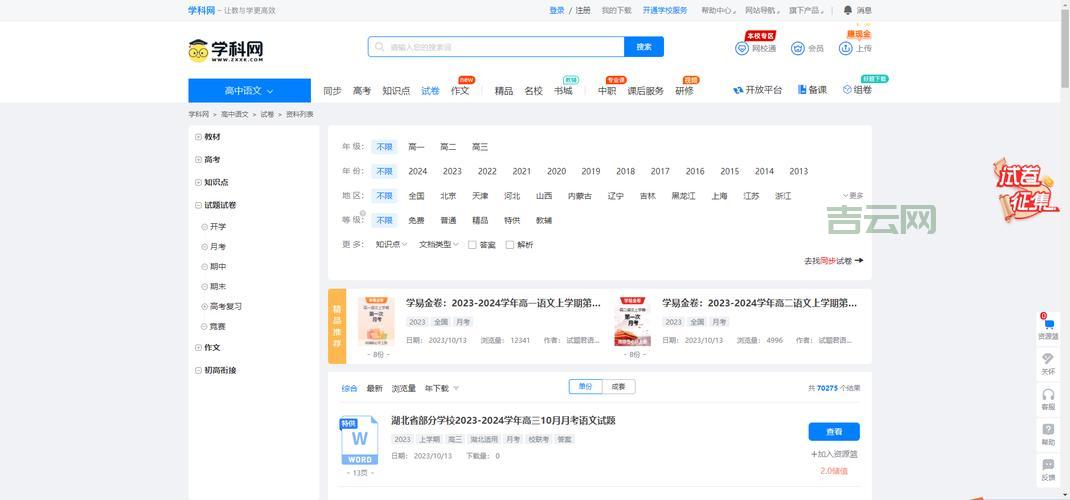Tick the 答案 checkbox
1070x500 pixels.
472,245
